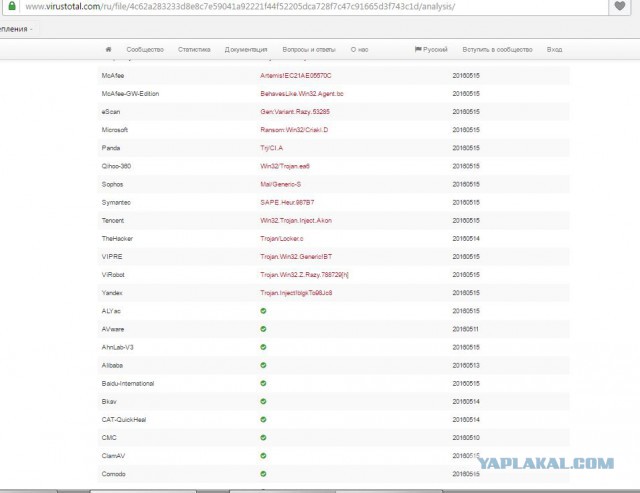
Task: Select the McAfee antivirus name
Action: tap(113, 76)
